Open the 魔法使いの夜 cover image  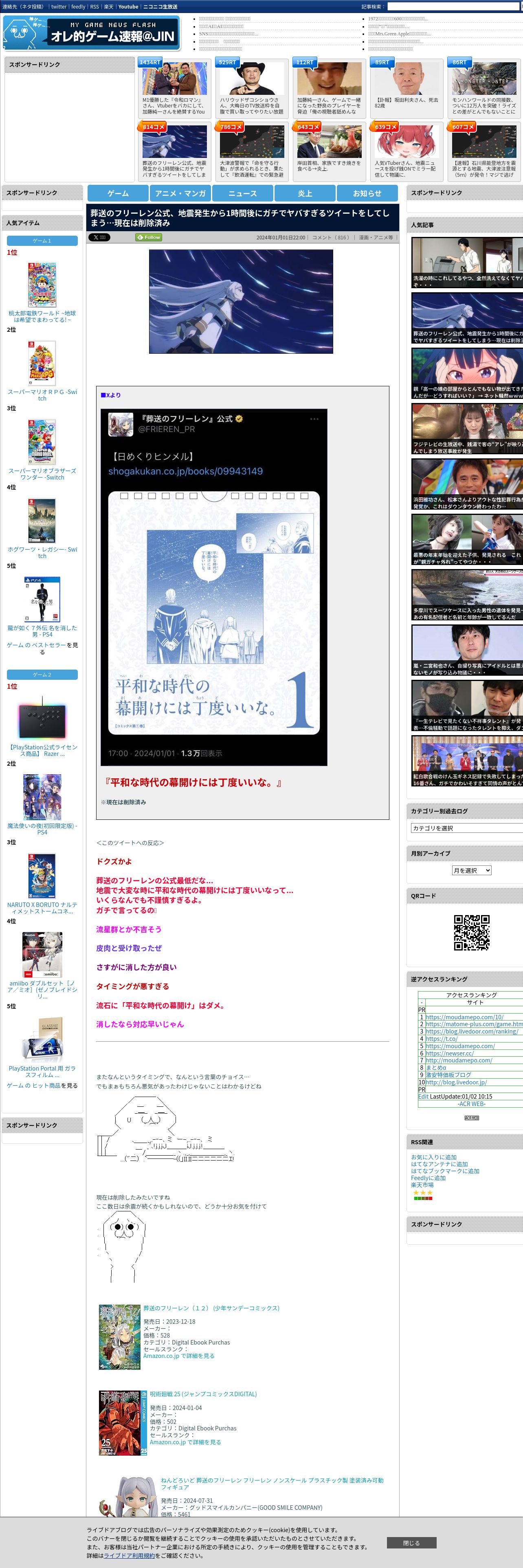(x=42, y=797)
